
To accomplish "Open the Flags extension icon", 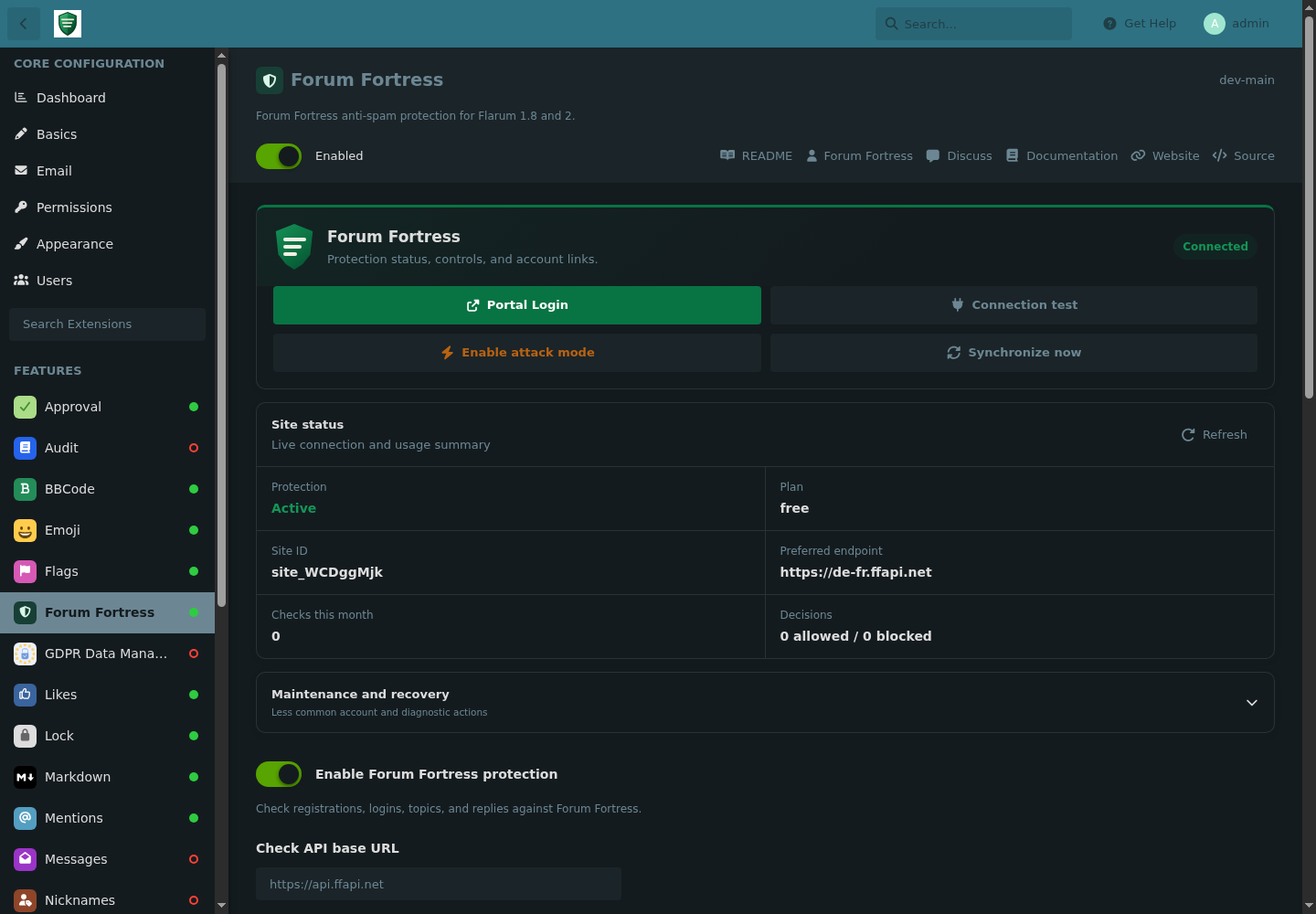I will pos(25,571).
